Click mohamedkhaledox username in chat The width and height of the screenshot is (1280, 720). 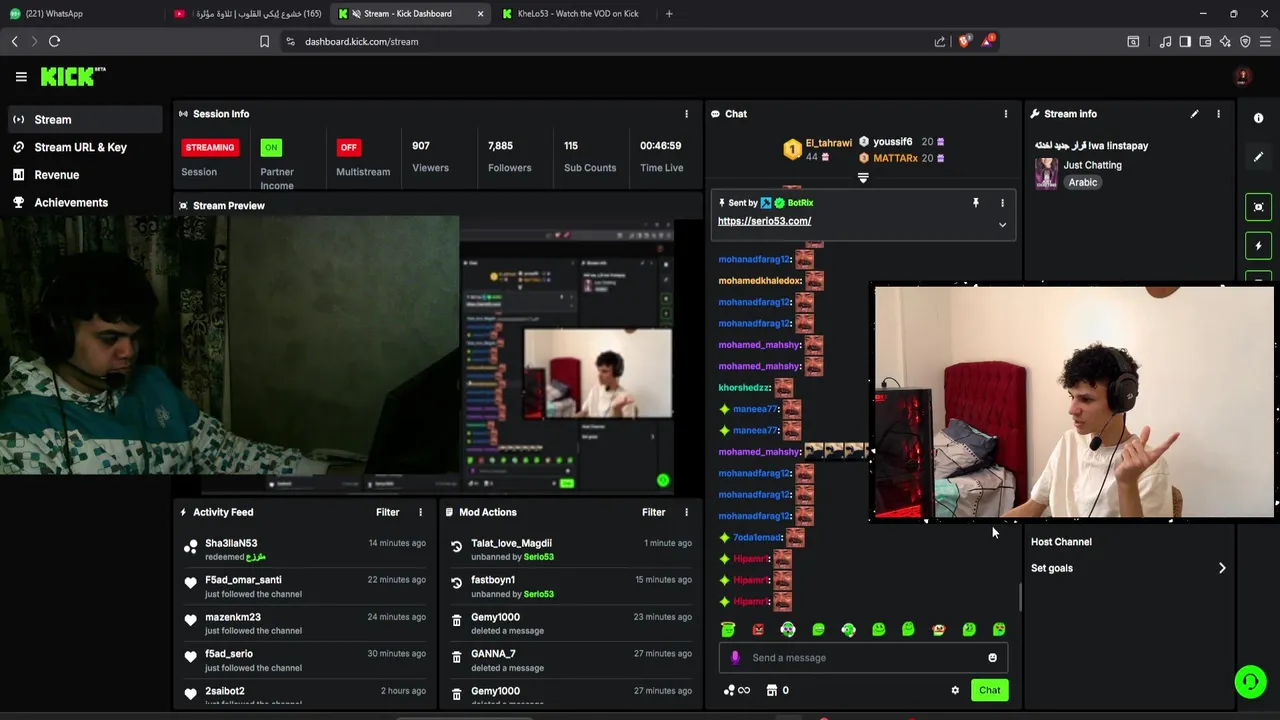point(759,281)
